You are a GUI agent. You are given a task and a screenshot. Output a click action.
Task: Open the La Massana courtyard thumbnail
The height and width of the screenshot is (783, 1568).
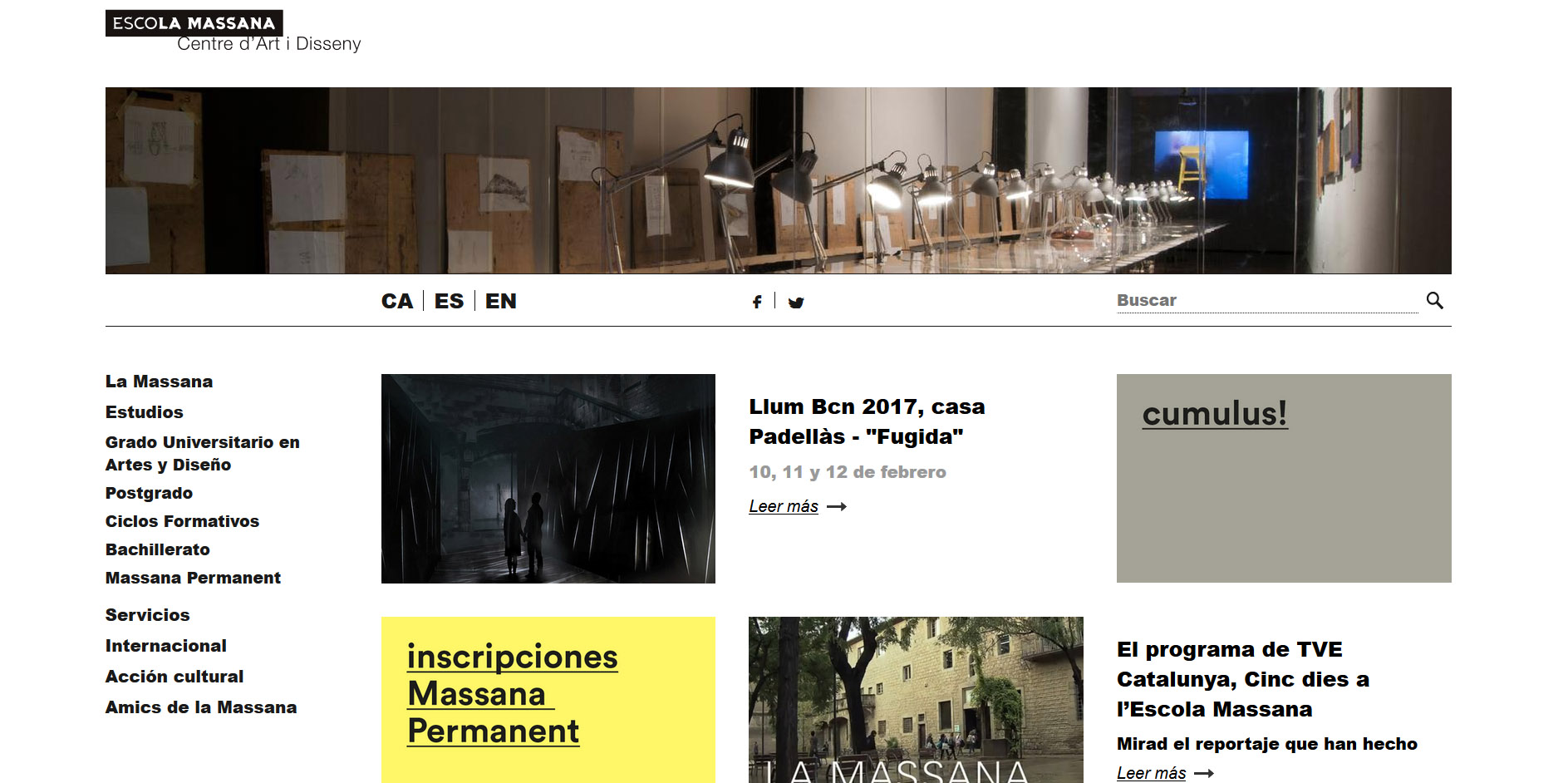point(916,700)
